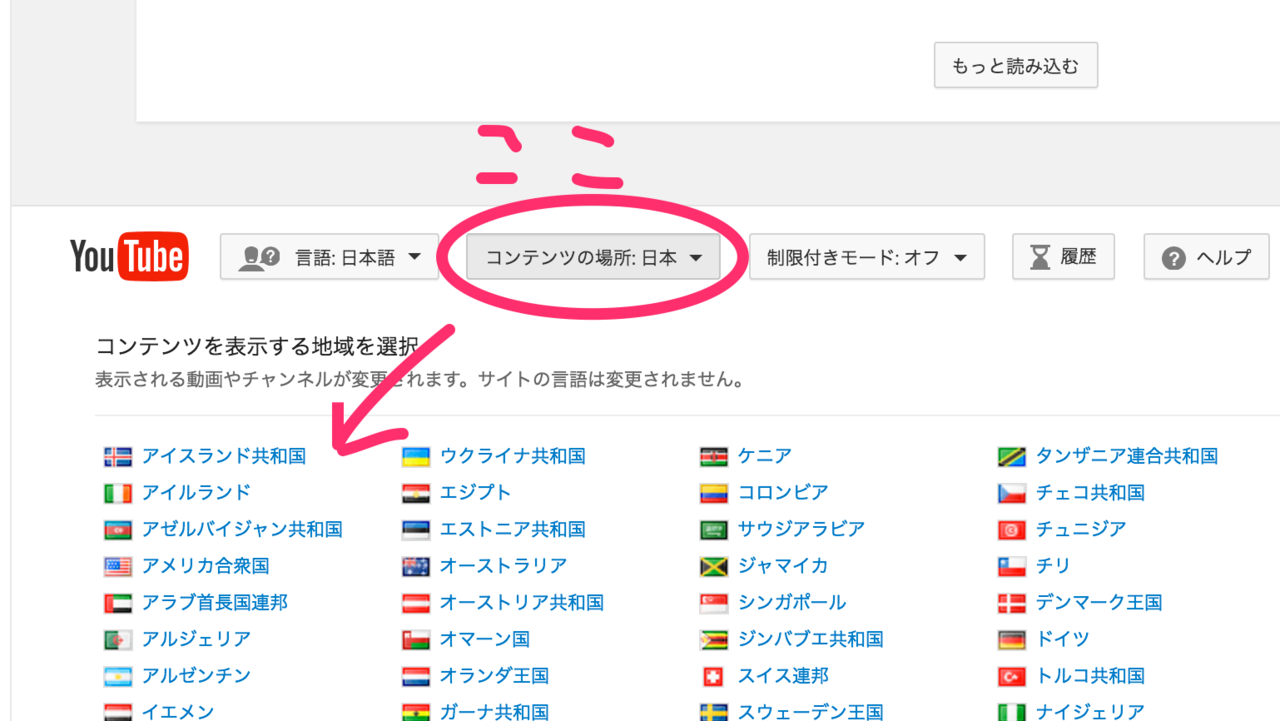Click the Tanzania flag icon

[x=1012, y=457]
